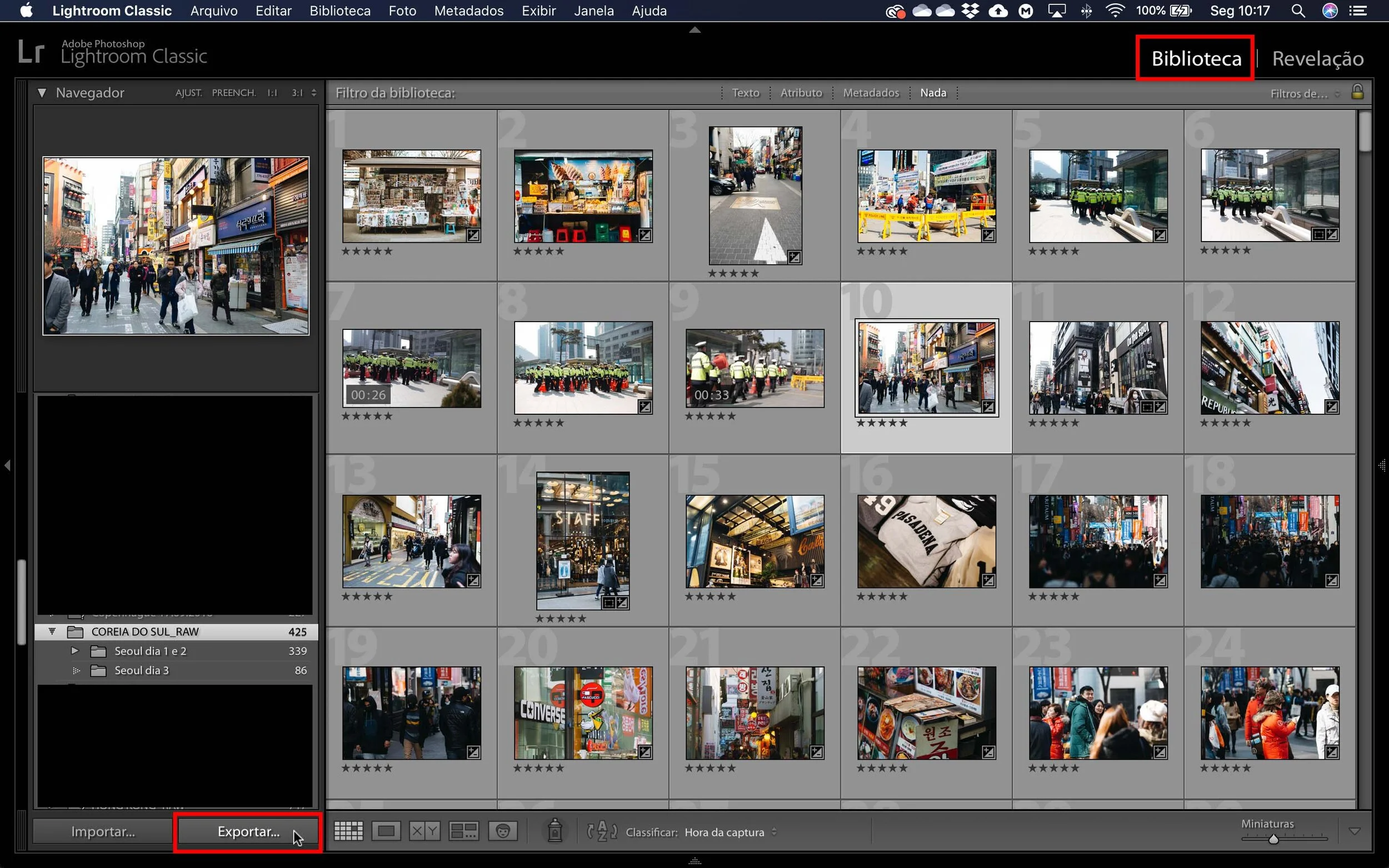Select the Painter spray can tool
This screenshot has height=868, width=1389.
554,831
